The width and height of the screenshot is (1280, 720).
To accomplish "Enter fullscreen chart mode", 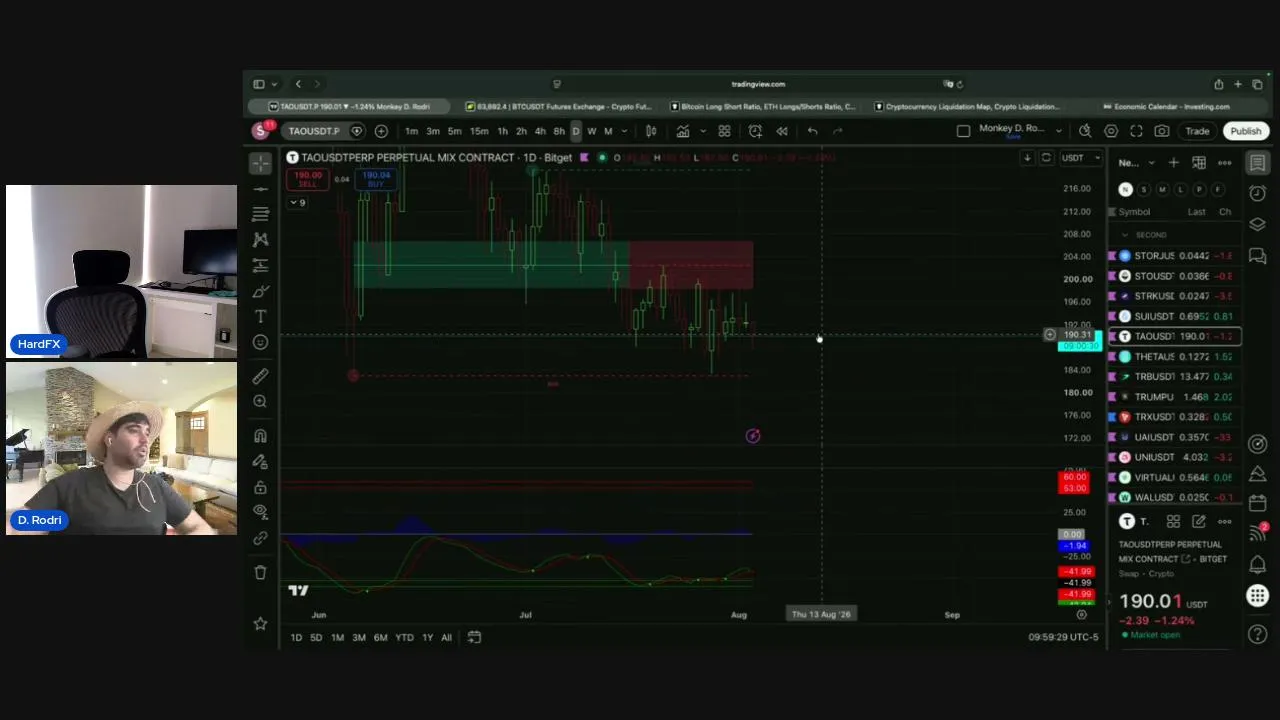I will (x=1136, y=131).
